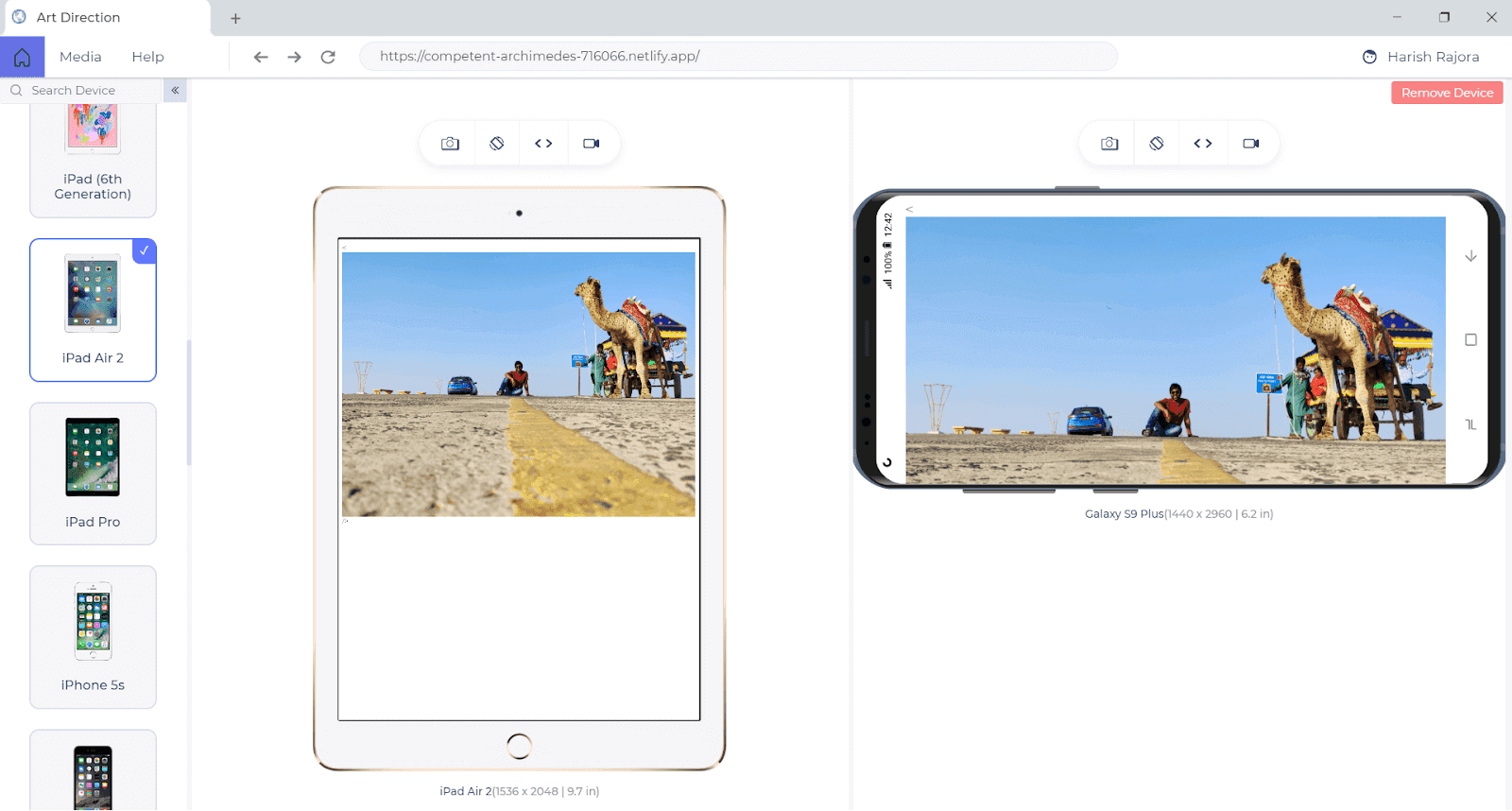Go forward in browser history
The width and height of the screenshot is (1512, 811).
click(x=295, y=57)
